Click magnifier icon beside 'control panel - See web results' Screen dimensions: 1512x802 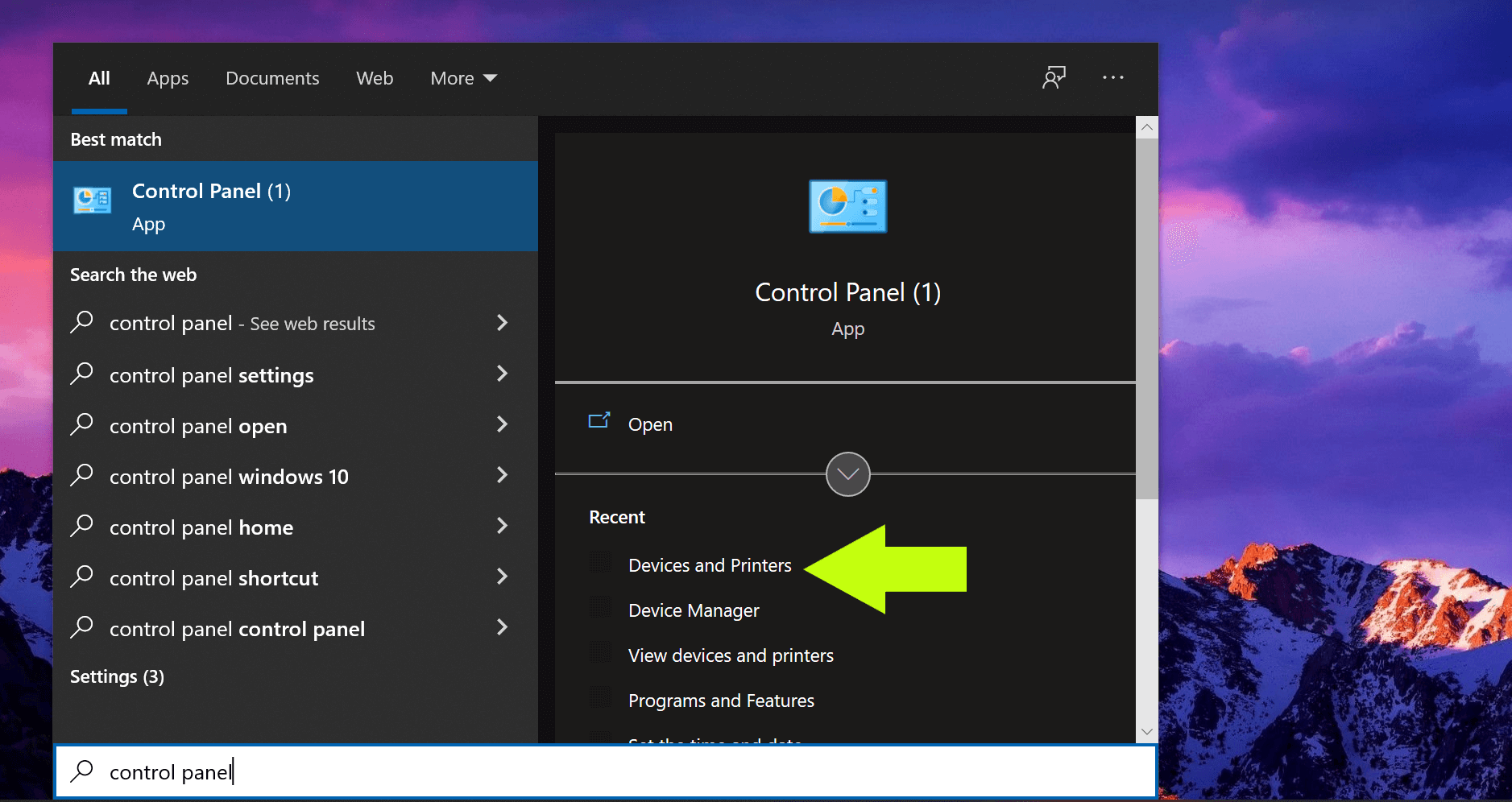pyautogui.click(x=82, y=322)
